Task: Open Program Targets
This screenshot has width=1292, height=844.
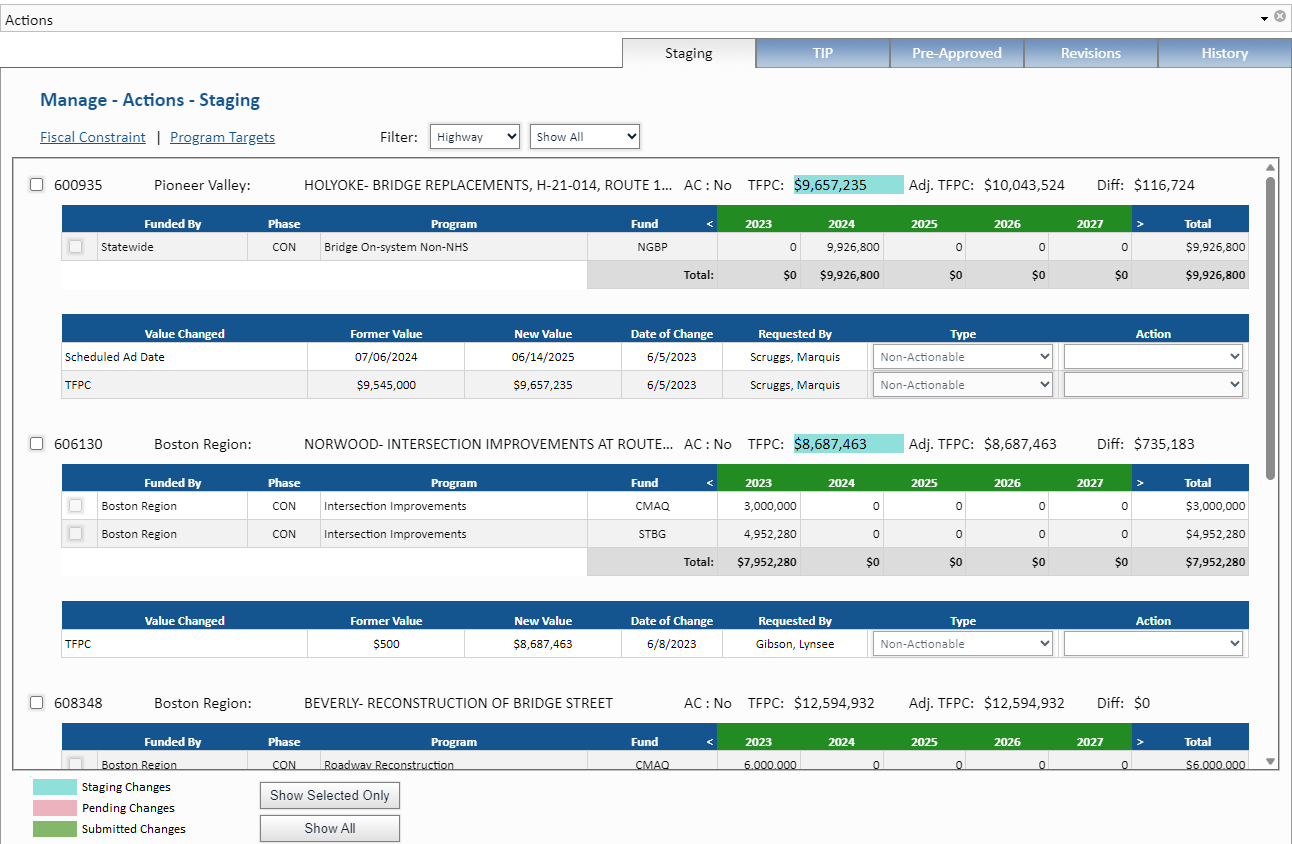Action: pyautogui.click(x=222, y=137)
